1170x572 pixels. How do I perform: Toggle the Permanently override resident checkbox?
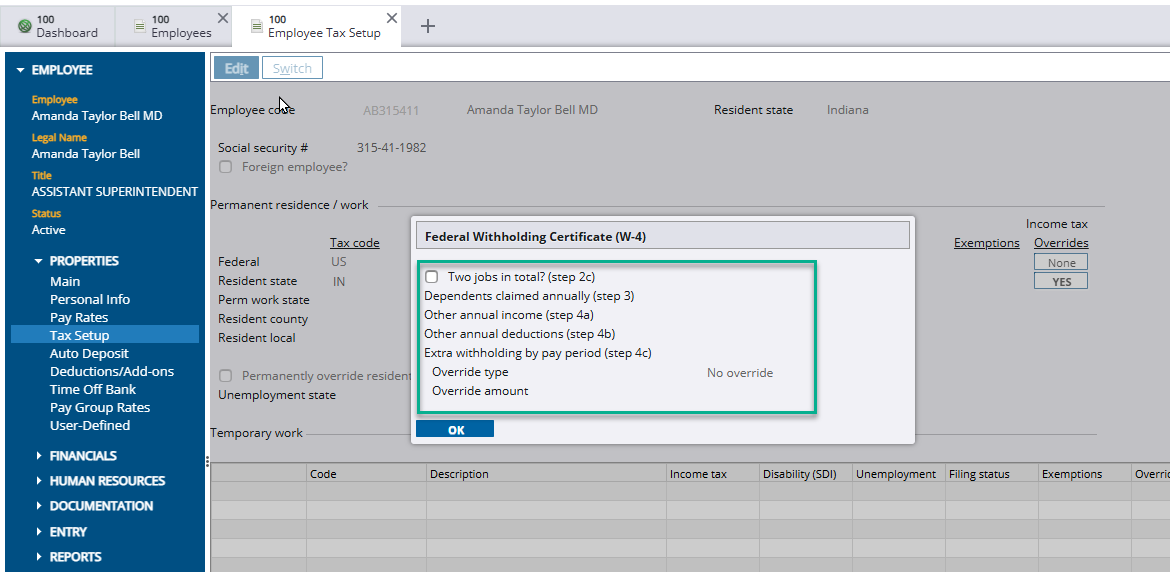coord(225,376)
